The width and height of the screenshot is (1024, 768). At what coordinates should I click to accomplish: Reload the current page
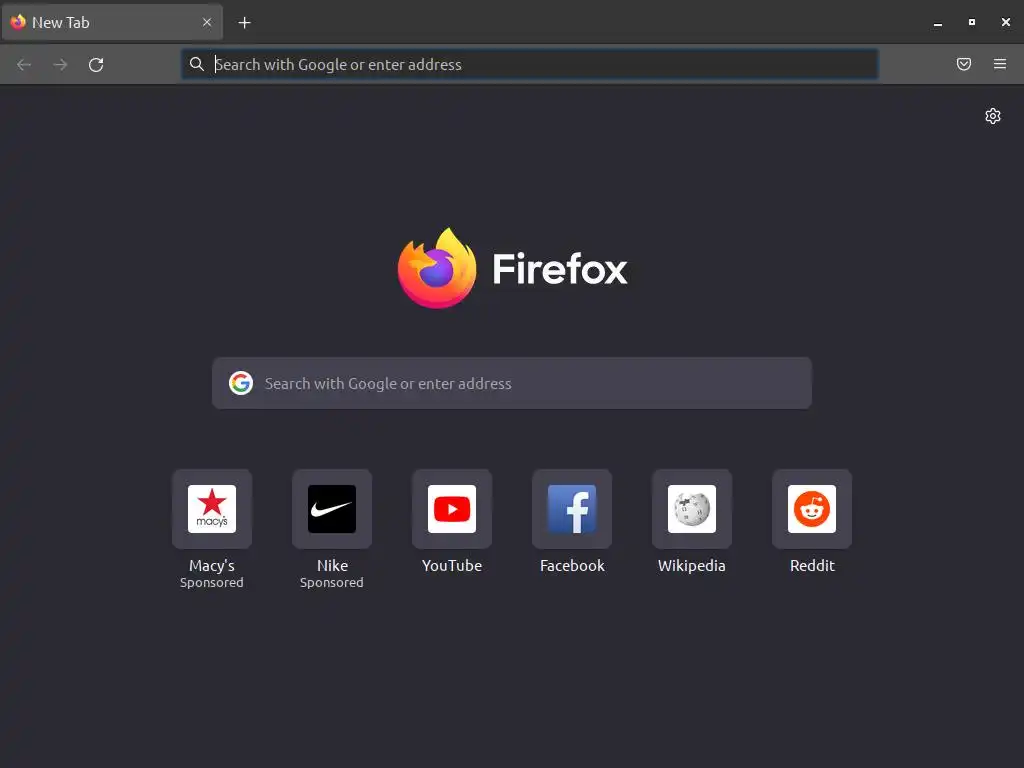point(96,65)
